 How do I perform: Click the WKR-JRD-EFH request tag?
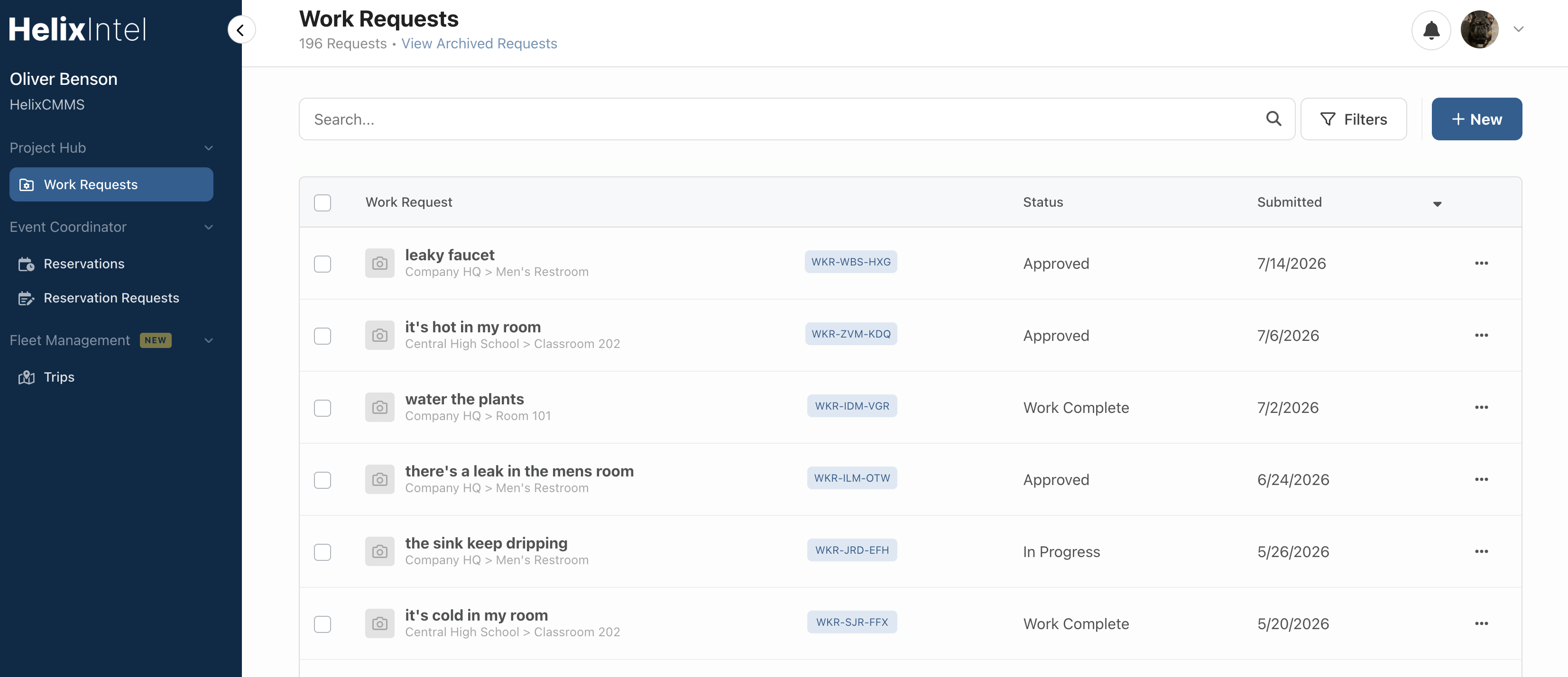point(852,550)
